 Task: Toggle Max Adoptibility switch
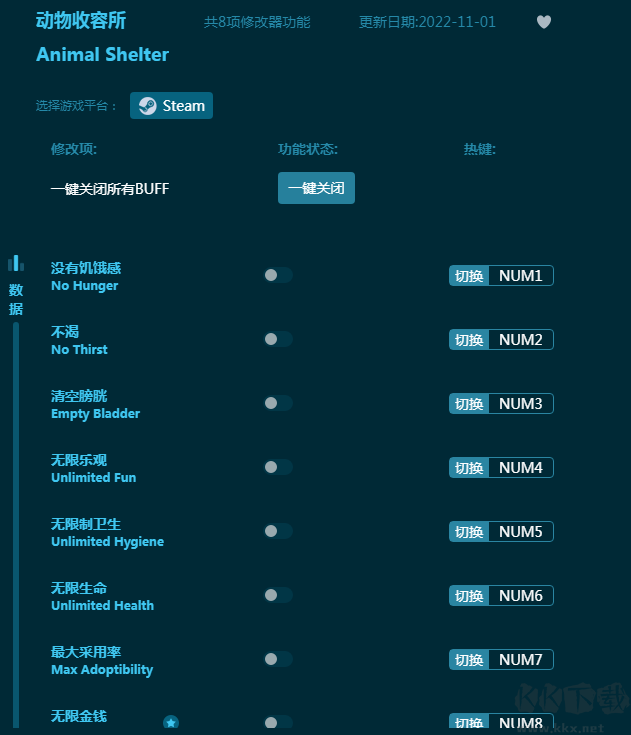(x=278, y=659)
